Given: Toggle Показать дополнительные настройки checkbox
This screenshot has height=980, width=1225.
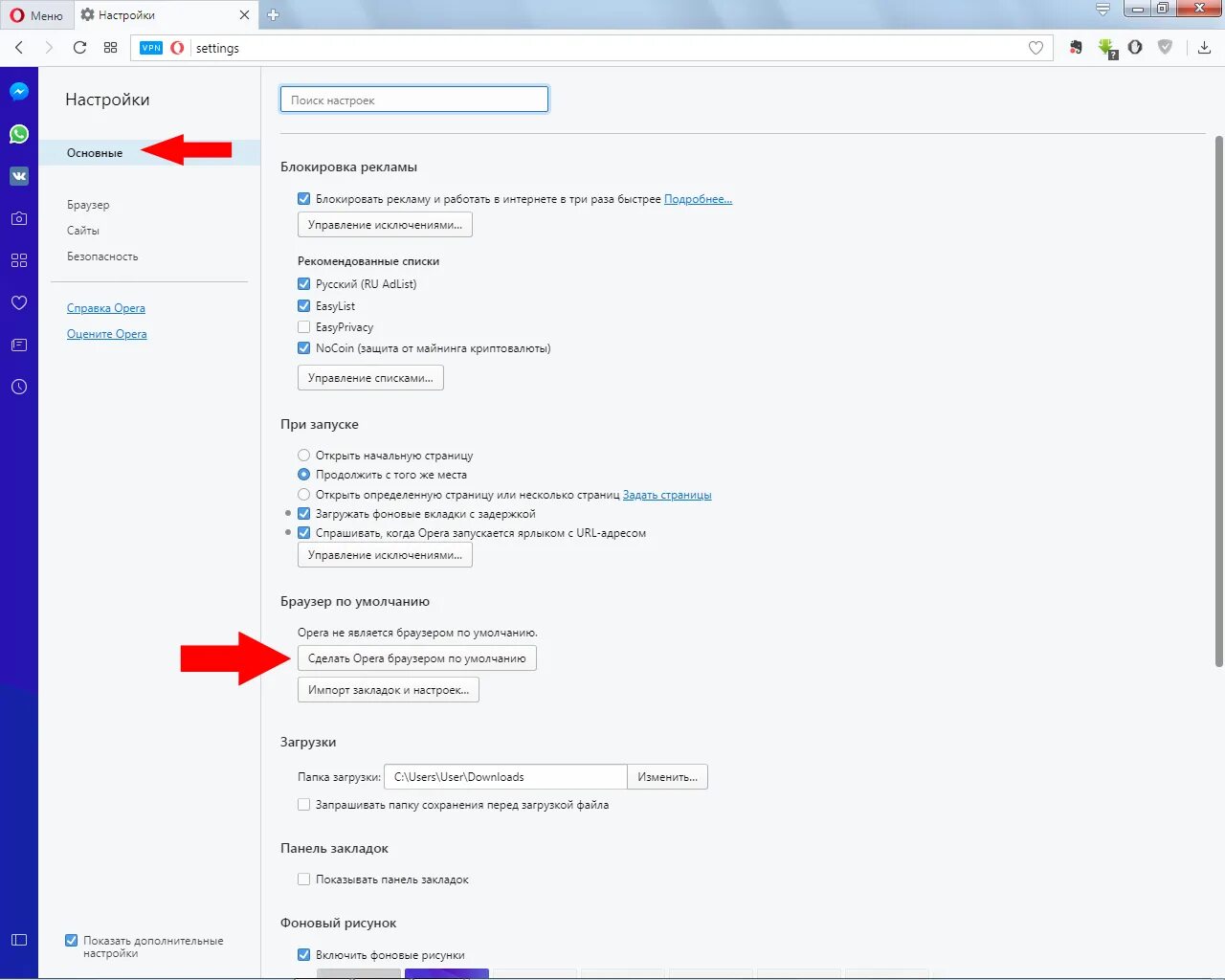Looking at the screenshot, I should [x=71, y=941].
